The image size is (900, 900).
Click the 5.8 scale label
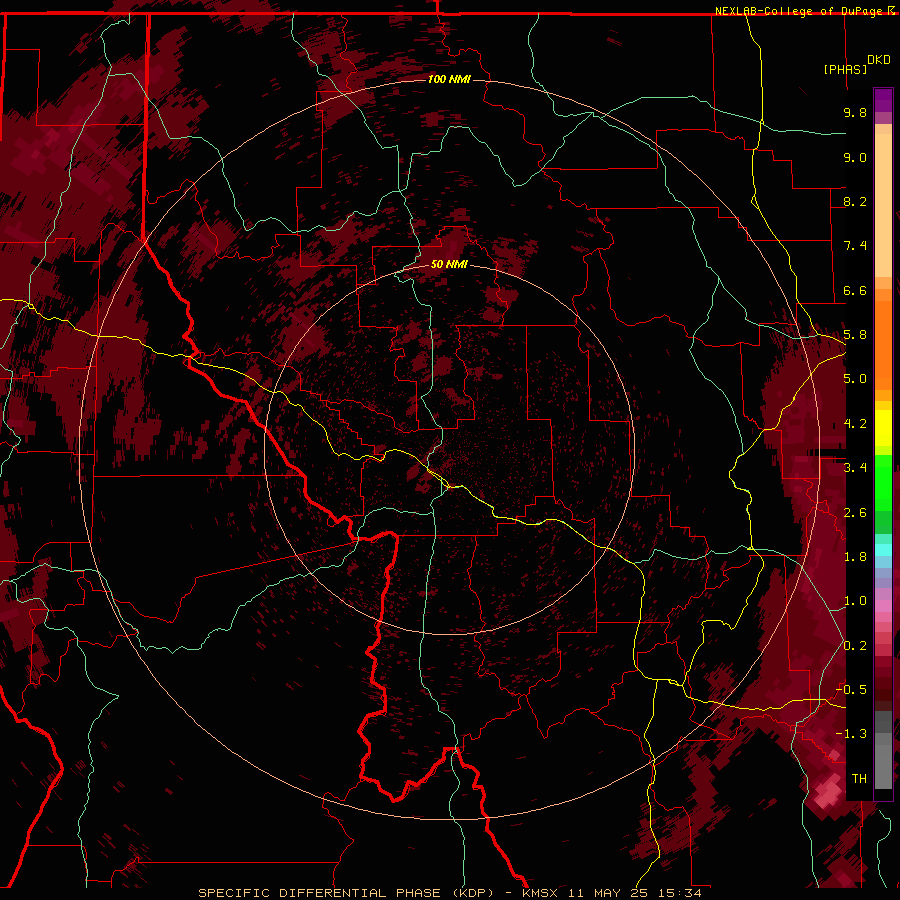(855, 335)
